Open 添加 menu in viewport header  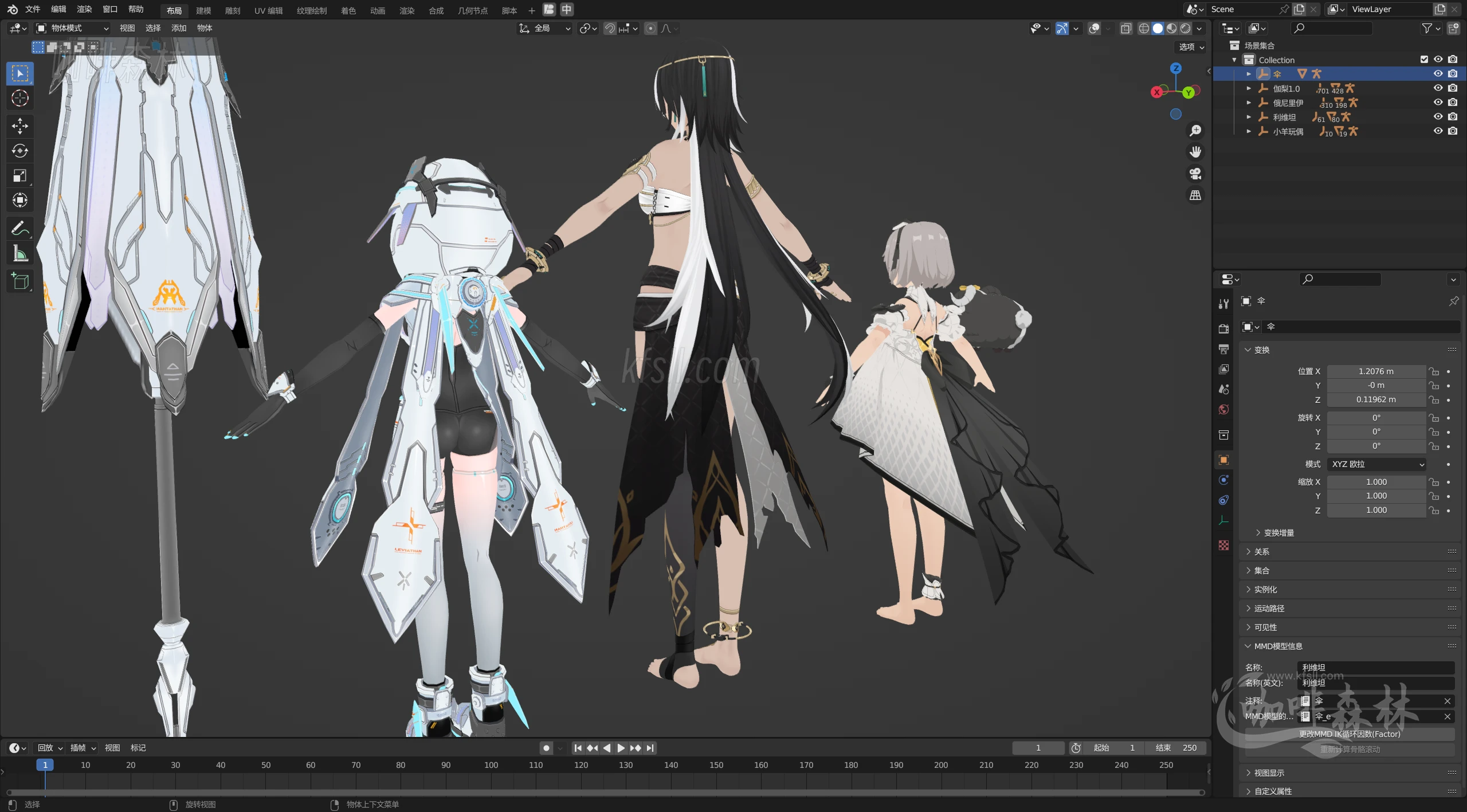click(179, 28)
